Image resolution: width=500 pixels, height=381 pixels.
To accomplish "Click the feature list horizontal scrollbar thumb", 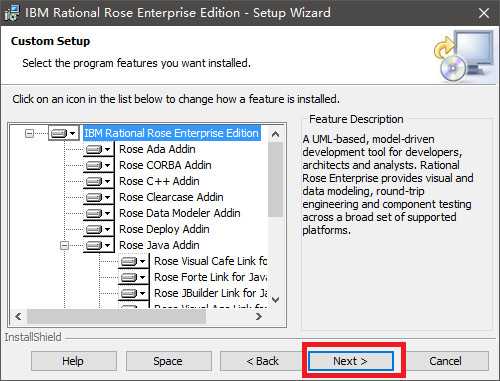I will pyautogui.click(x=117, y=316).
